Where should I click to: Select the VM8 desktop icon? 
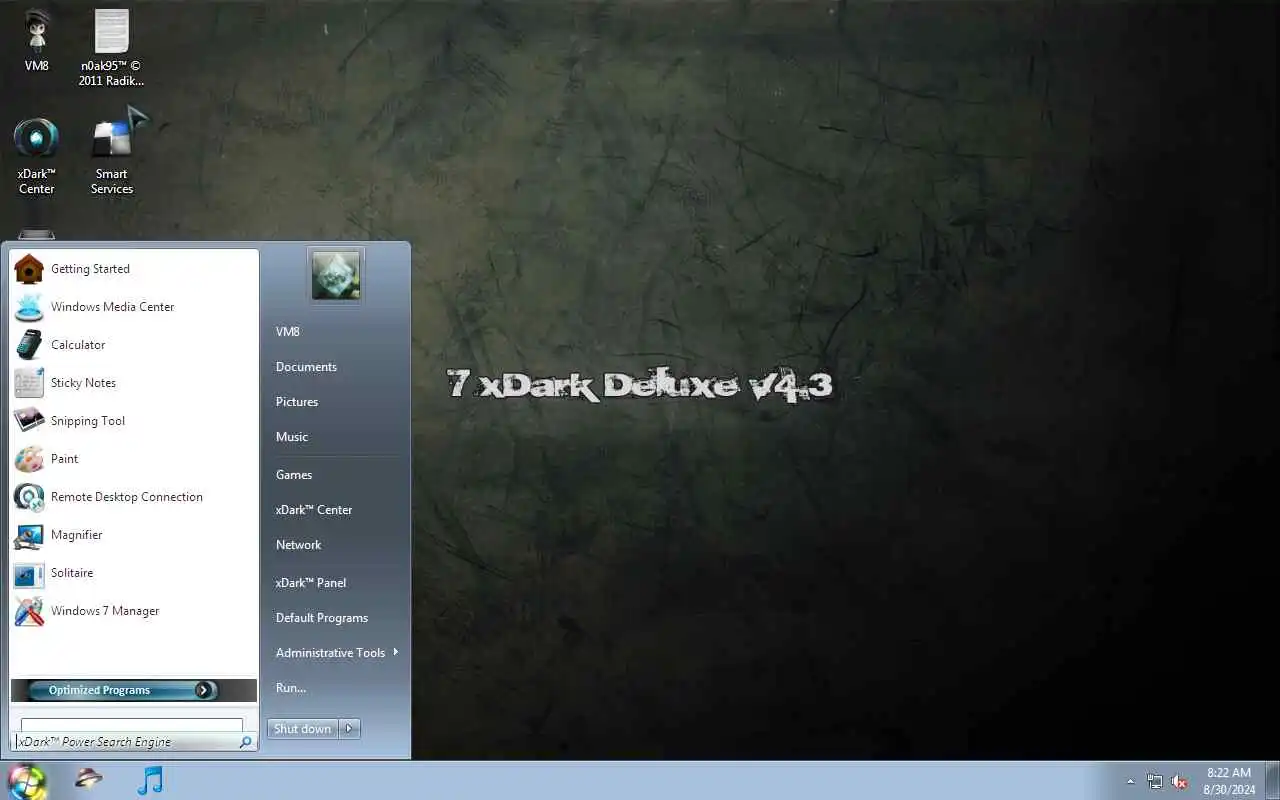[x=37, y=41]
